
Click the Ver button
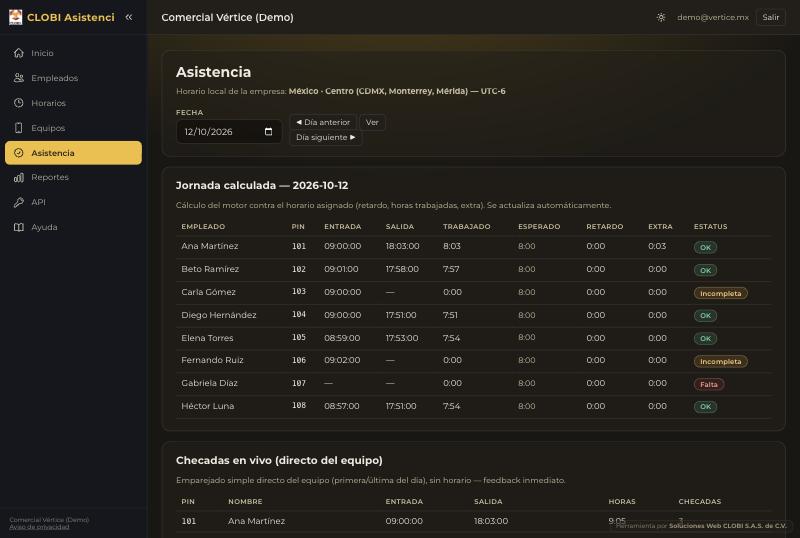point(372,123)
